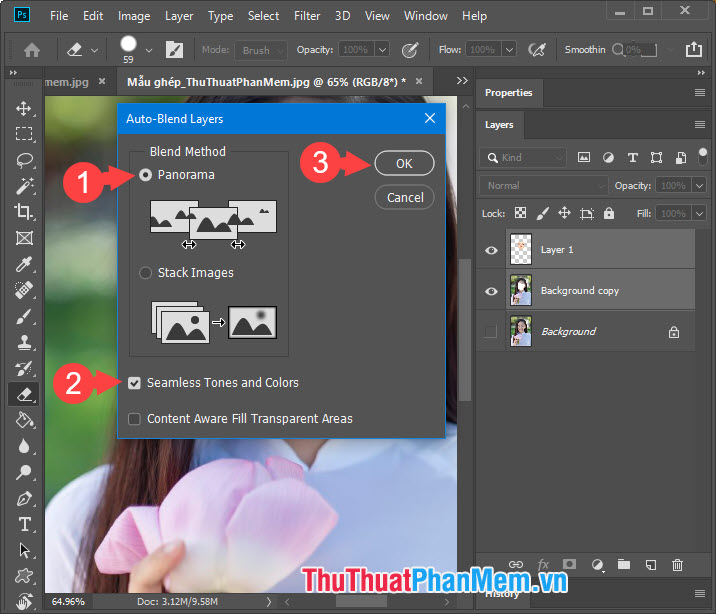Select the Panorama blend method
Image resolution: width=716 pixels, height=614 pixels.
pyautogui.click(x=145, y=175)
